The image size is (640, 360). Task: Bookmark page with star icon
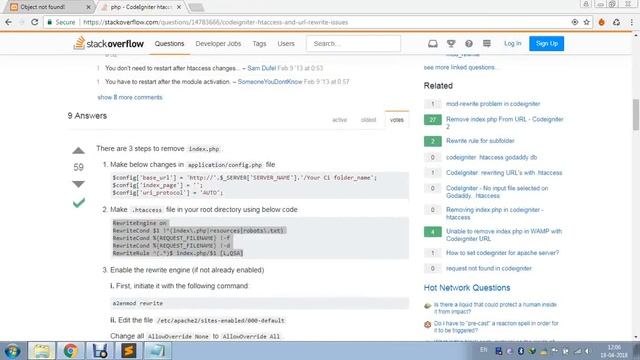pyautogui.click(x=587, y=22)
